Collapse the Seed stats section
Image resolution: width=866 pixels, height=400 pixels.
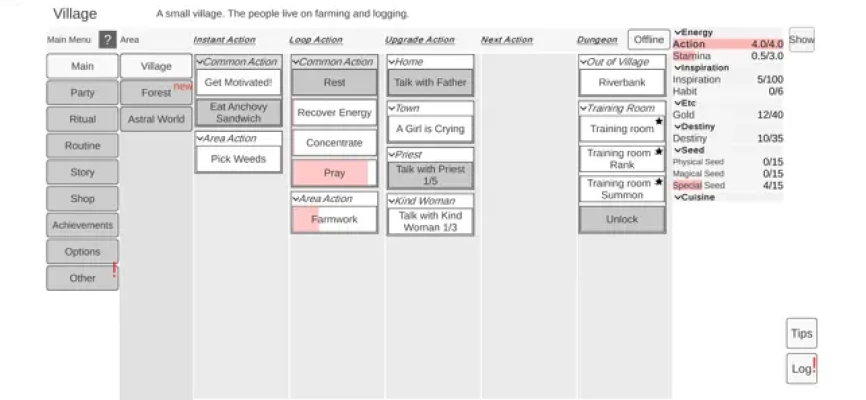[677, 150]
